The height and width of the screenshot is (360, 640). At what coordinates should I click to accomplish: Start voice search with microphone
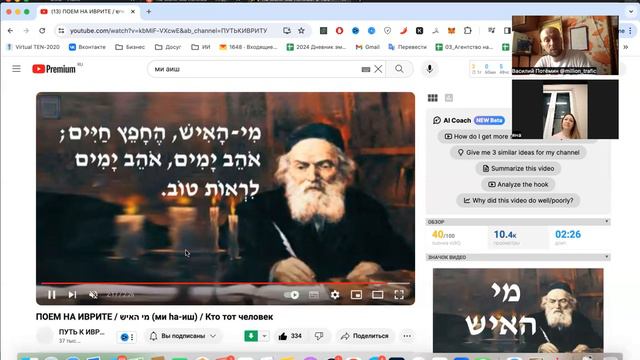click(x=429, y=69)
